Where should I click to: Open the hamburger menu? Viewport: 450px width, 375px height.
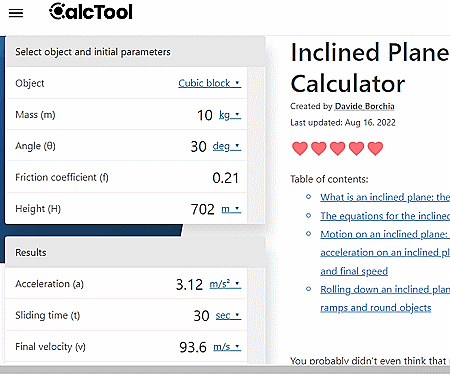[16, 13]
